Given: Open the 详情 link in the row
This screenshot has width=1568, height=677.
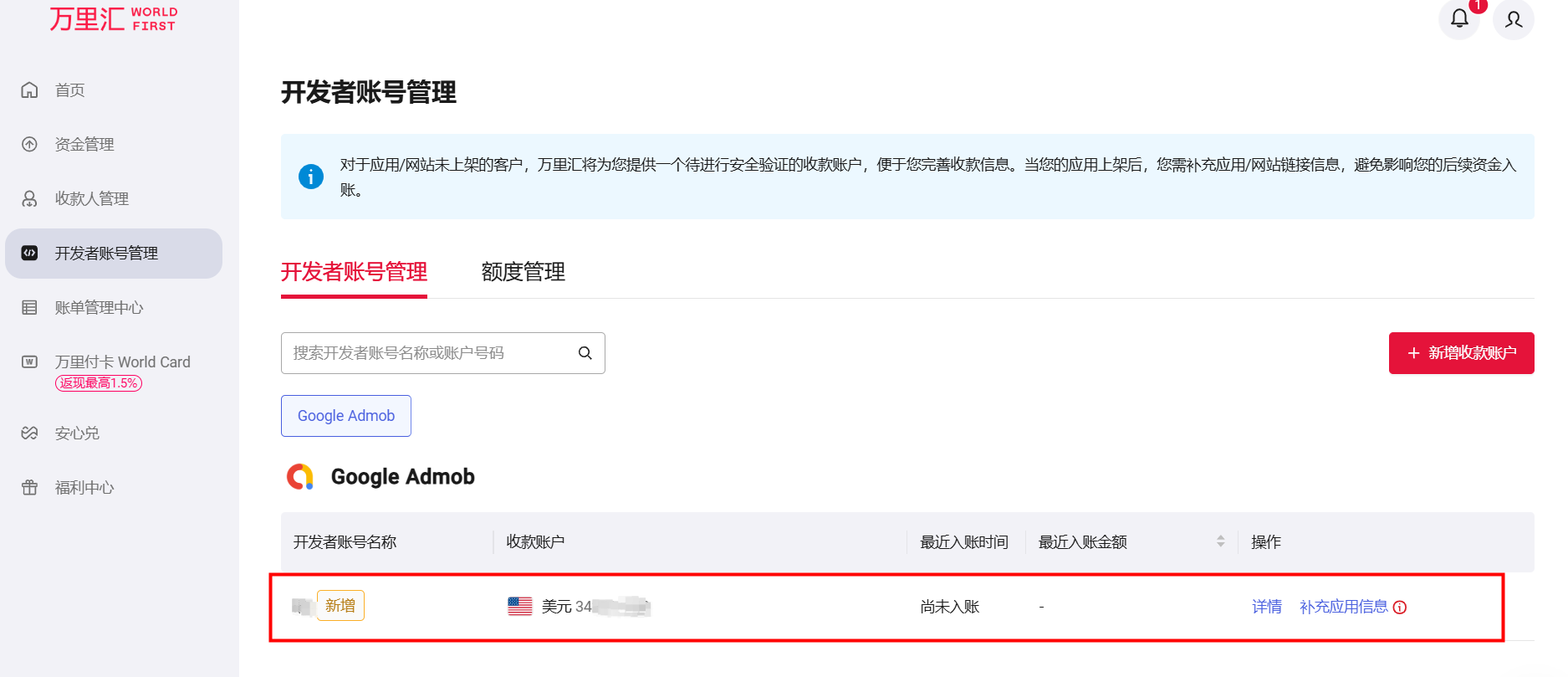Looking at the screenshot, I should (x=1266, y=607).
